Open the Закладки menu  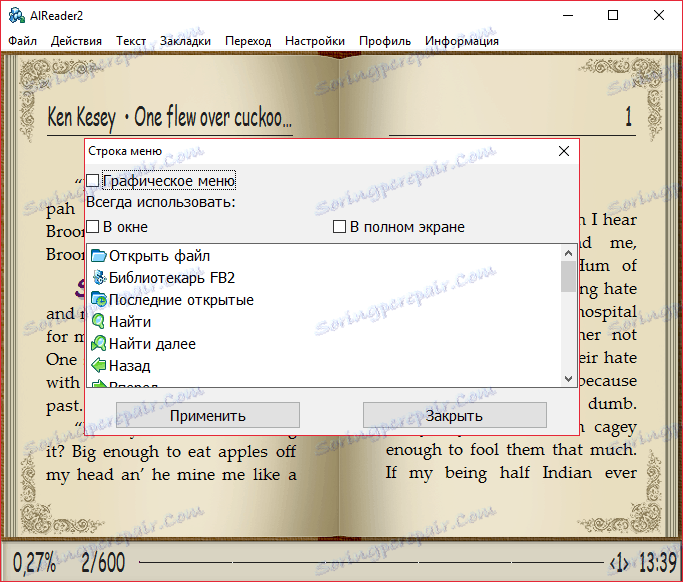pyautogui.click(x=185, y=41)
